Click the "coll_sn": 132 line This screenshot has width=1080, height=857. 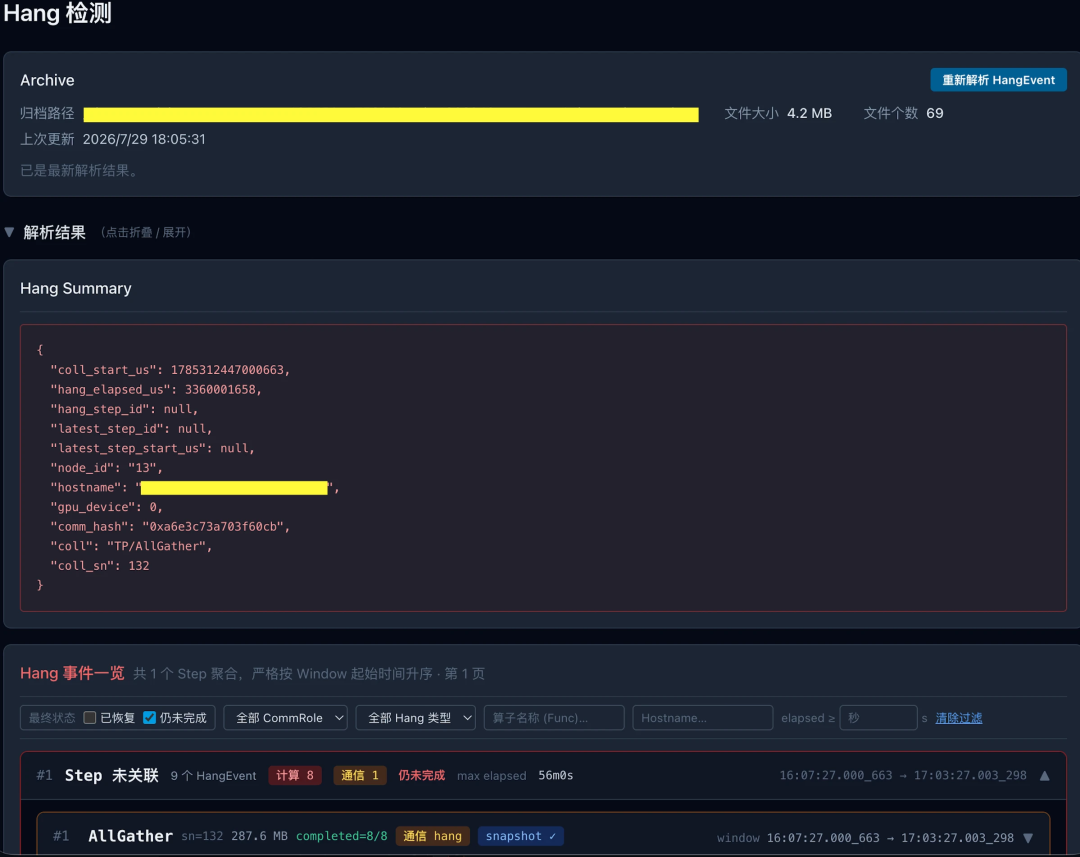coord(100,566)
